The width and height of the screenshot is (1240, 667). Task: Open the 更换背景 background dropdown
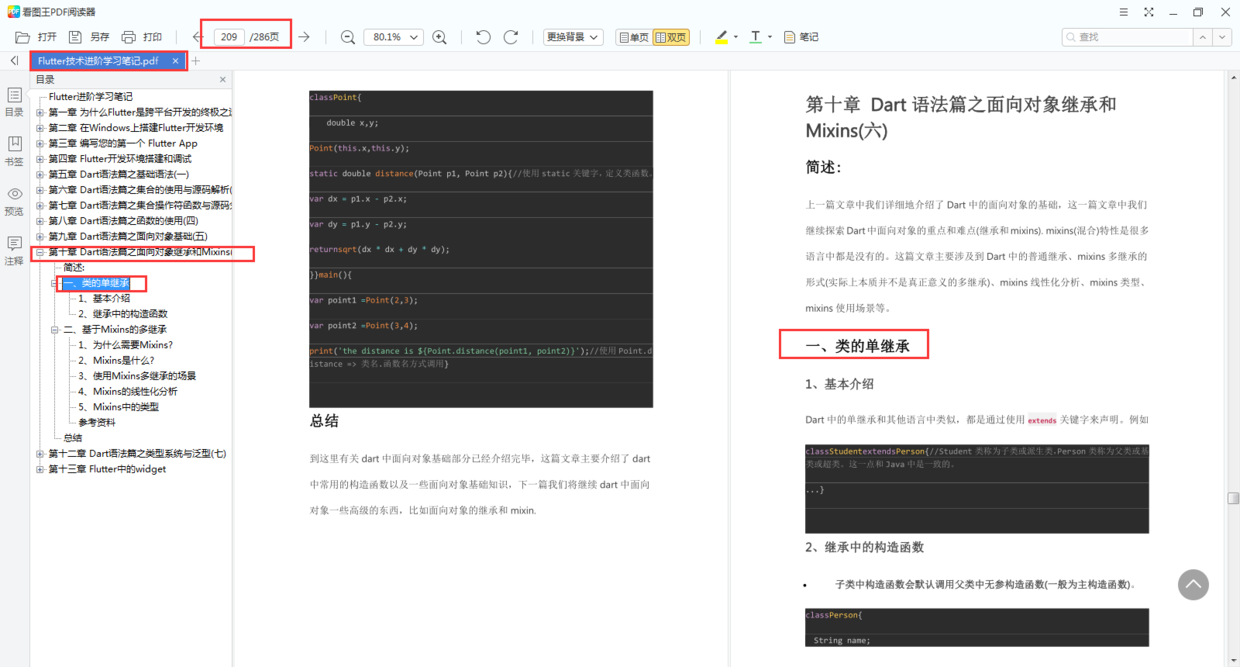[573, 37]
